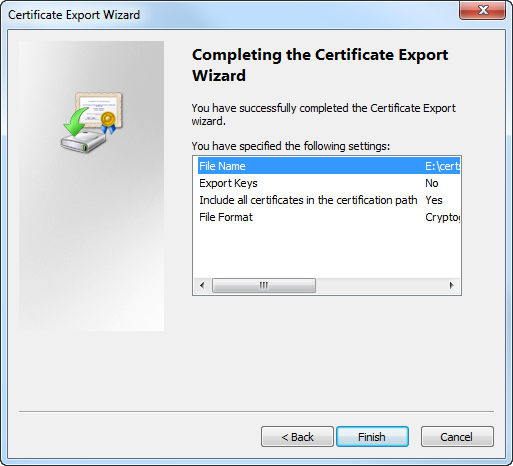
Task: Click the scrollbar's left arrow
Action: coord(202,285)
